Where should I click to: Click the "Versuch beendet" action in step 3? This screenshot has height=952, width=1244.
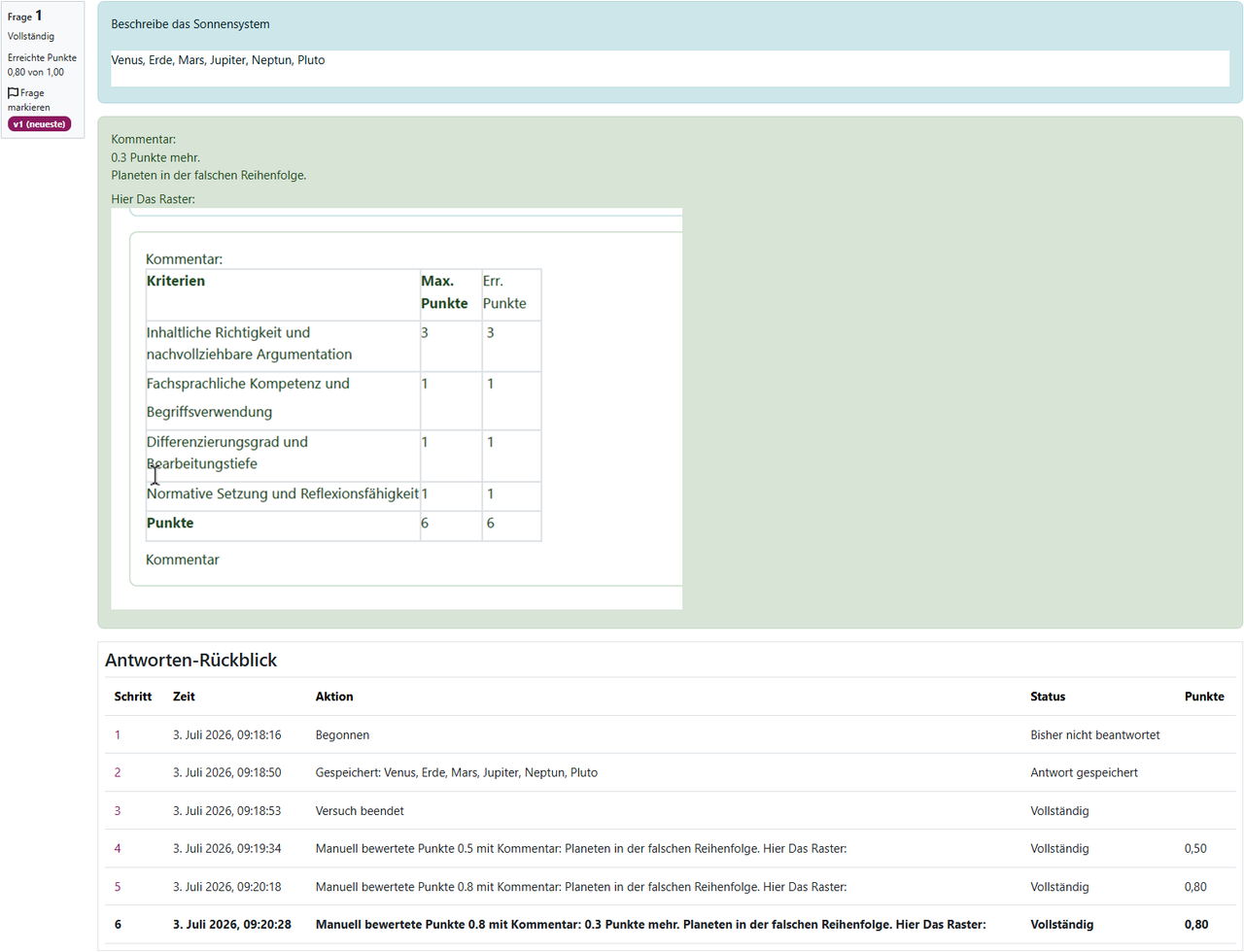pos(360,811)
